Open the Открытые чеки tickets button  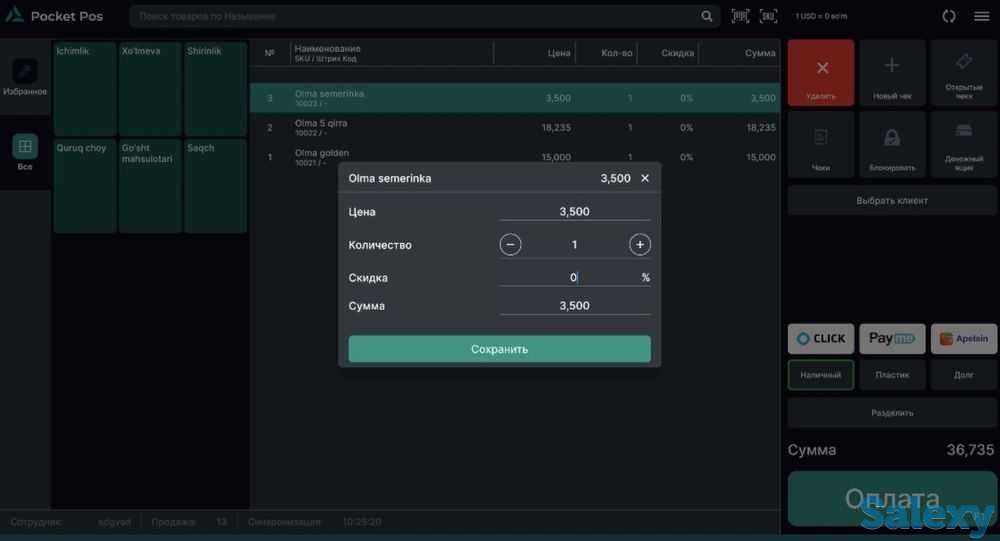(964, 73)
